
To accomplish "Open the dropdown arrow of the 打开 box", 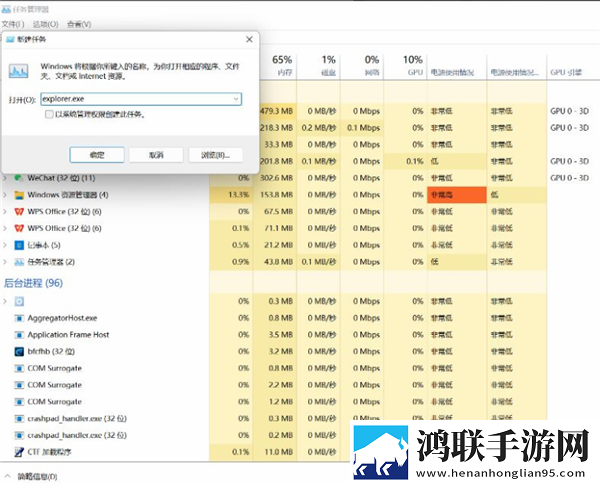I will (x=236, y=99).
